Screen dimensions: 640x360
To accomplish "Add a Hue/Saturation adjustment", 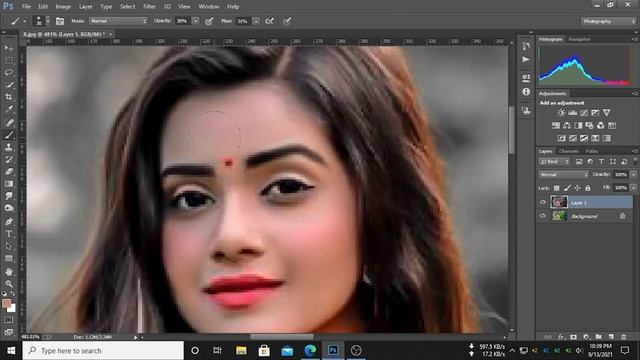I will [x=556, y=125].
